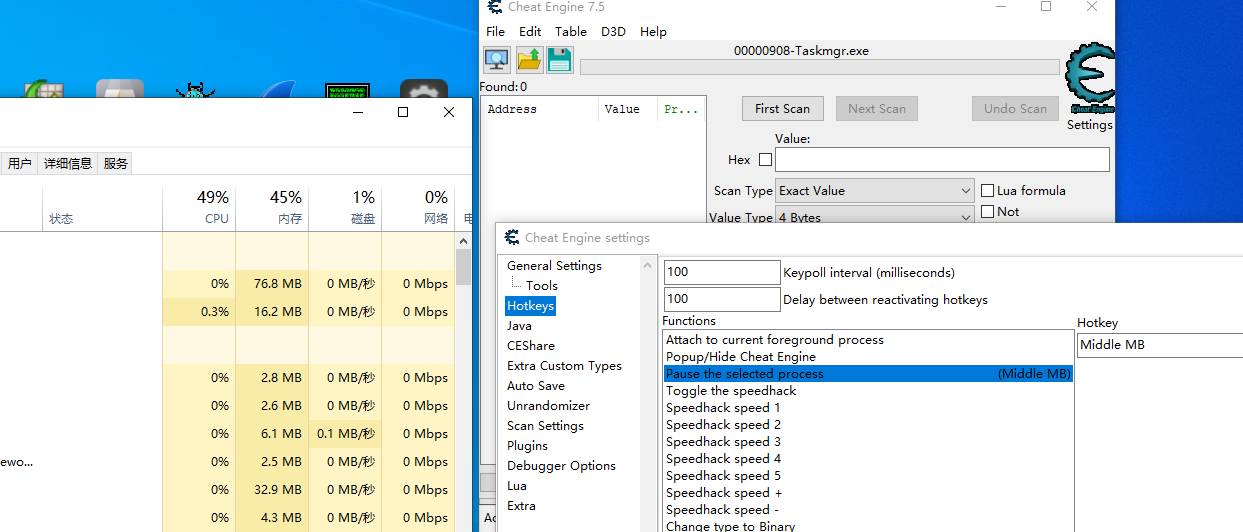Screen dimensions: 1243x532
Task: Select the dark gear desktop icon
Action: tap(423, 89)
